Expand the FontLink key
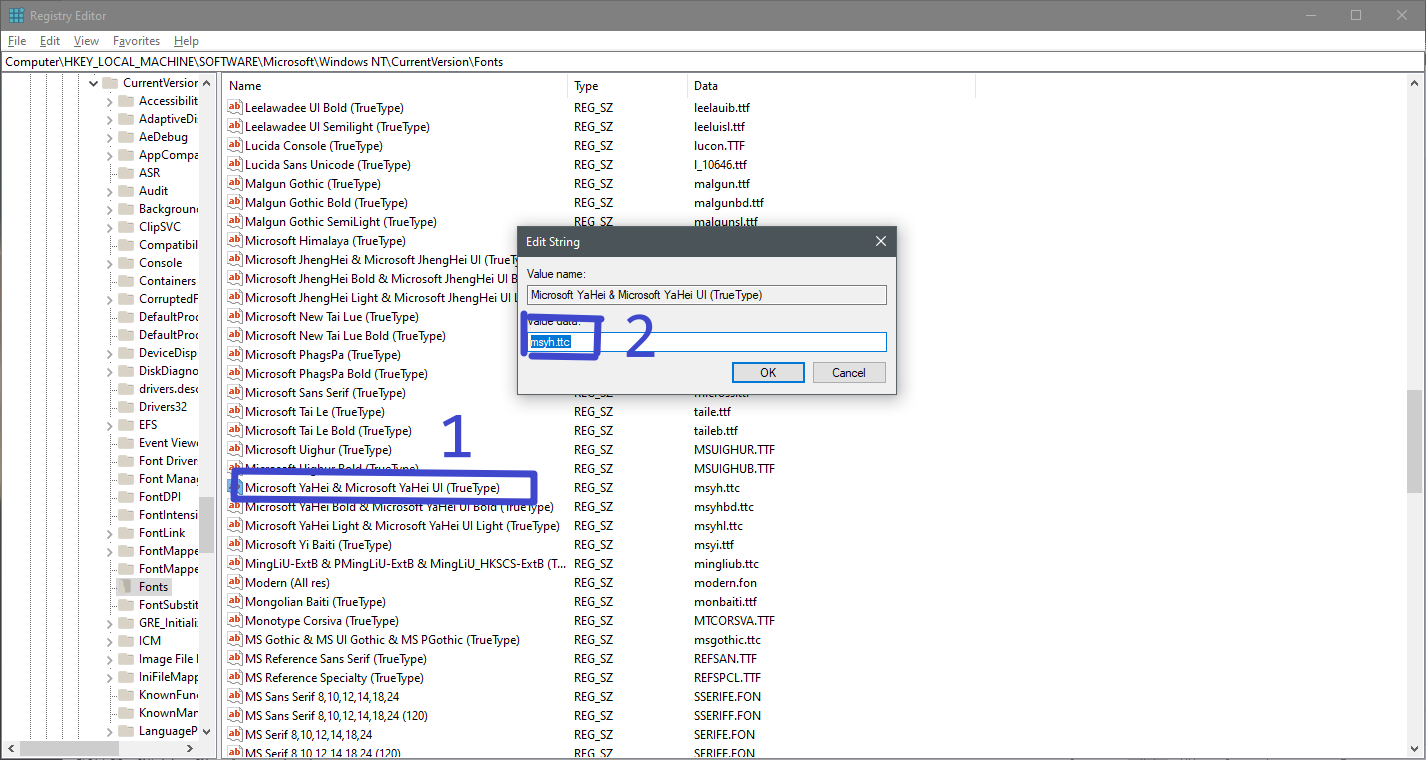Screen dimensions: 1426x760 click(110, 533)
